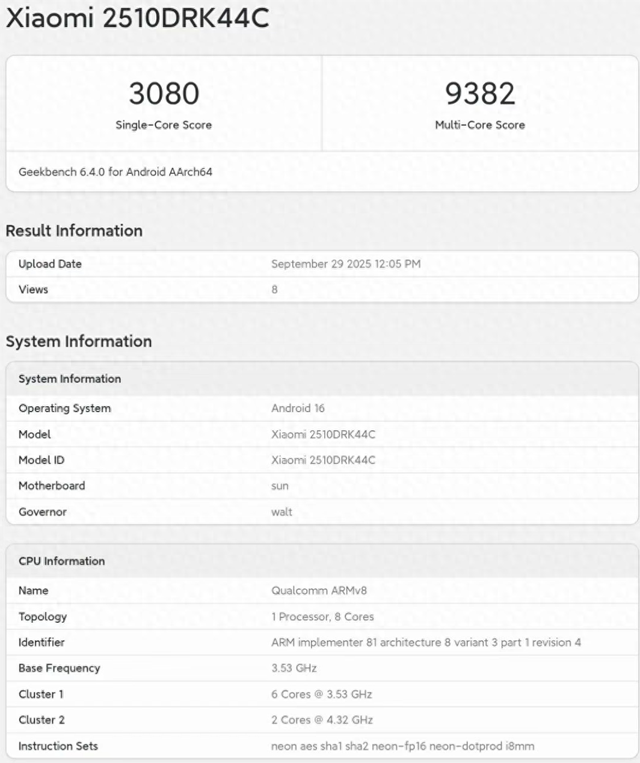Select the 1 Processor, 8 Cores value
Screen dimensions: 640x763
pos(323,617)
